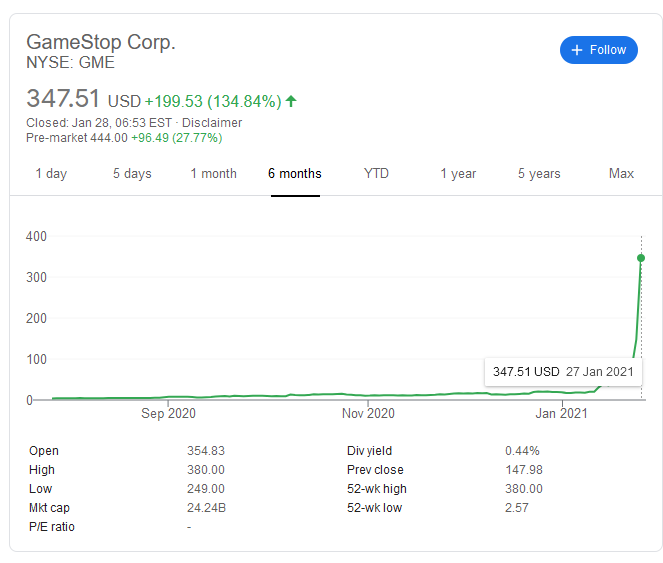The width and height of the screenshot is (663, 563).
Task: Click the Jan 2021 axis label
Action: (x=562, y=413)
